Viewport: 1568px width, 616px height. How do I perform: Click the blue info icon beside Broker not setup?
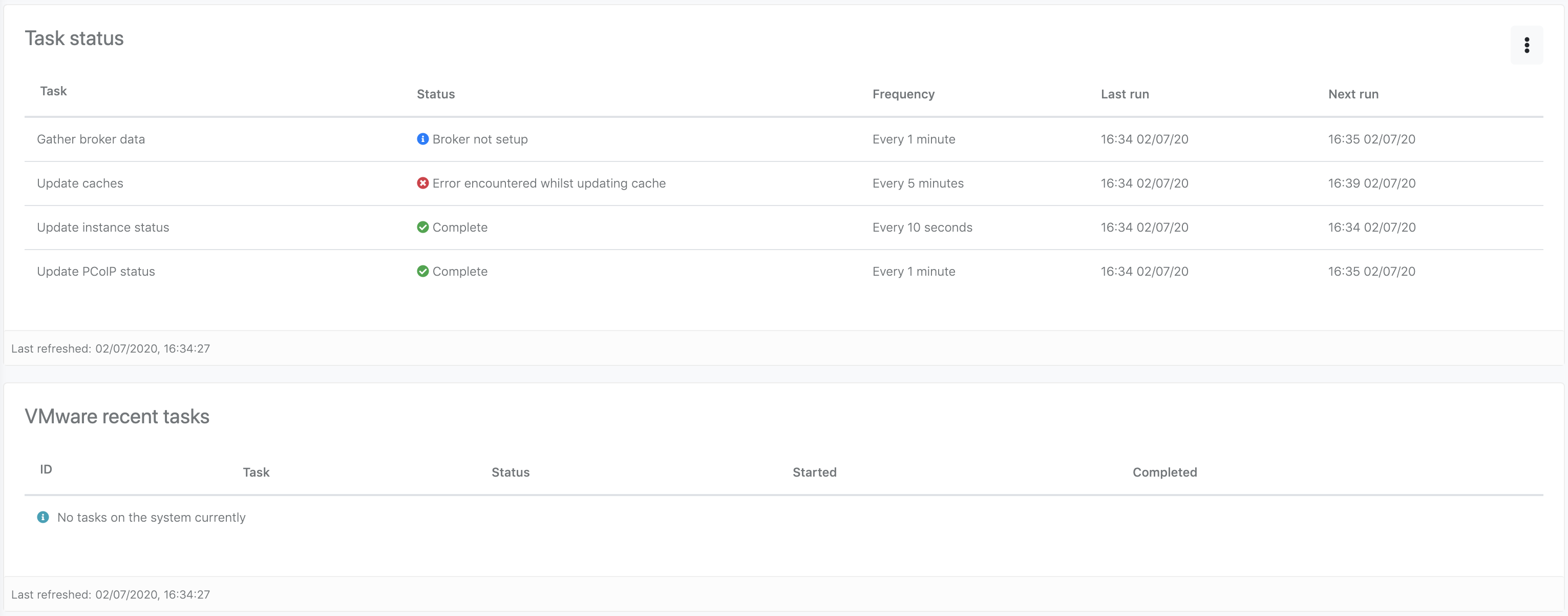click(x=422, y=139)
